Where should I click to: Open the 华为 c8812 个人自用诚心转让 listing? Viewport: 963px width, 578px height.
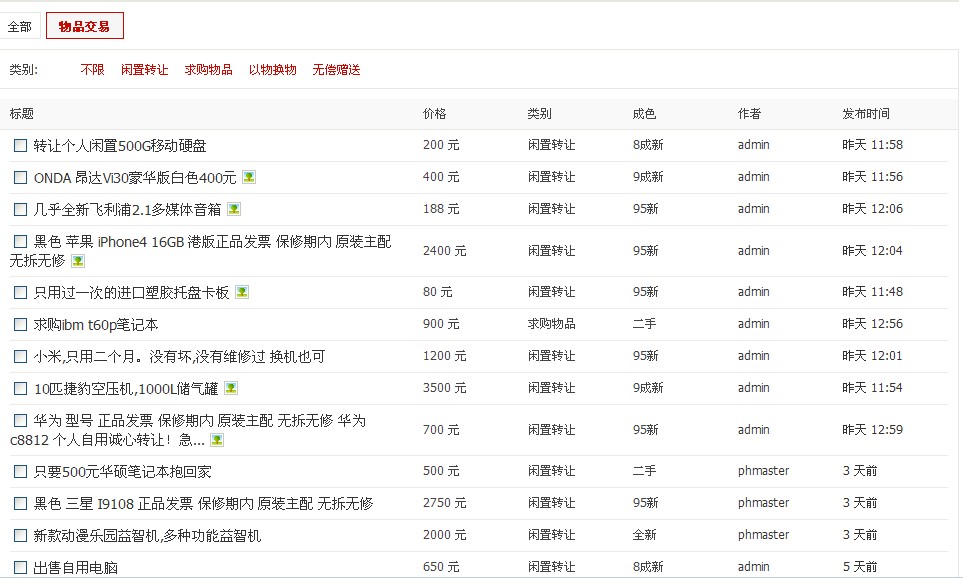188,430
